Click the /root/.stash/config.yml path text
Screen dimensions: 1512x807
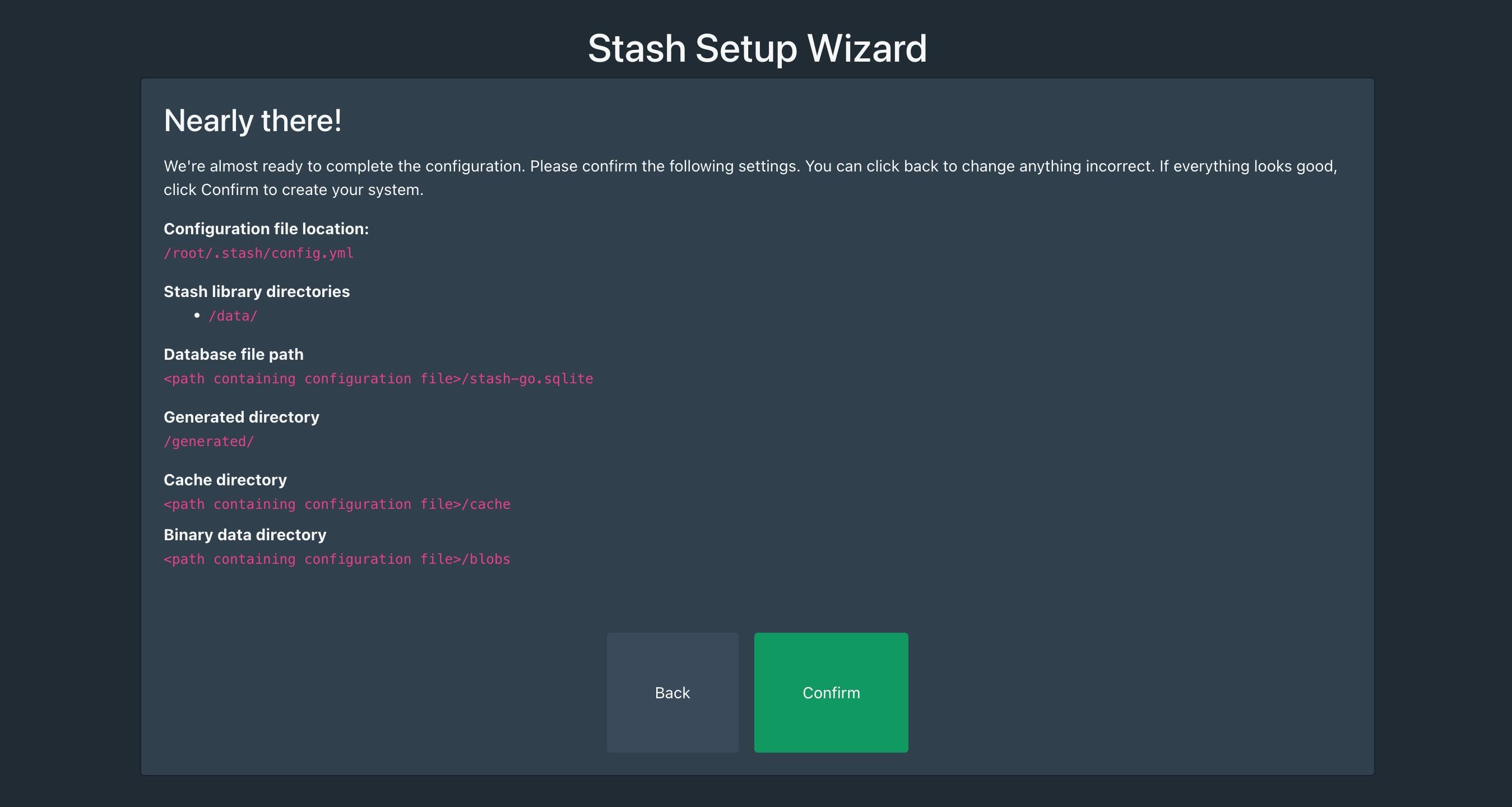pyautogui.click(x=258, y=253)
